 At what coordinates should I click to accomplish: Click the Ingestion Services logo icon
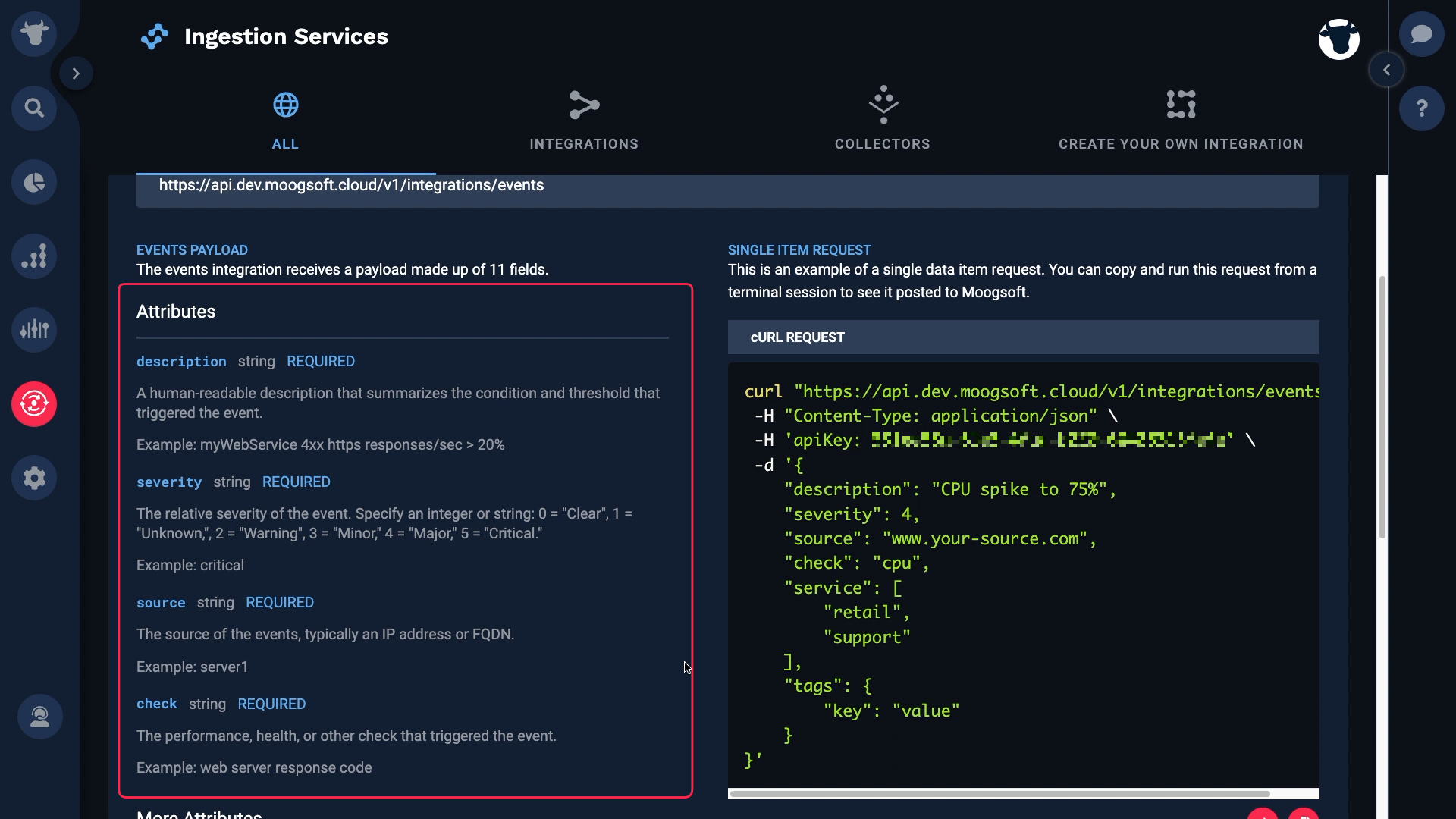pyautogui.click(x=155, y=36)
